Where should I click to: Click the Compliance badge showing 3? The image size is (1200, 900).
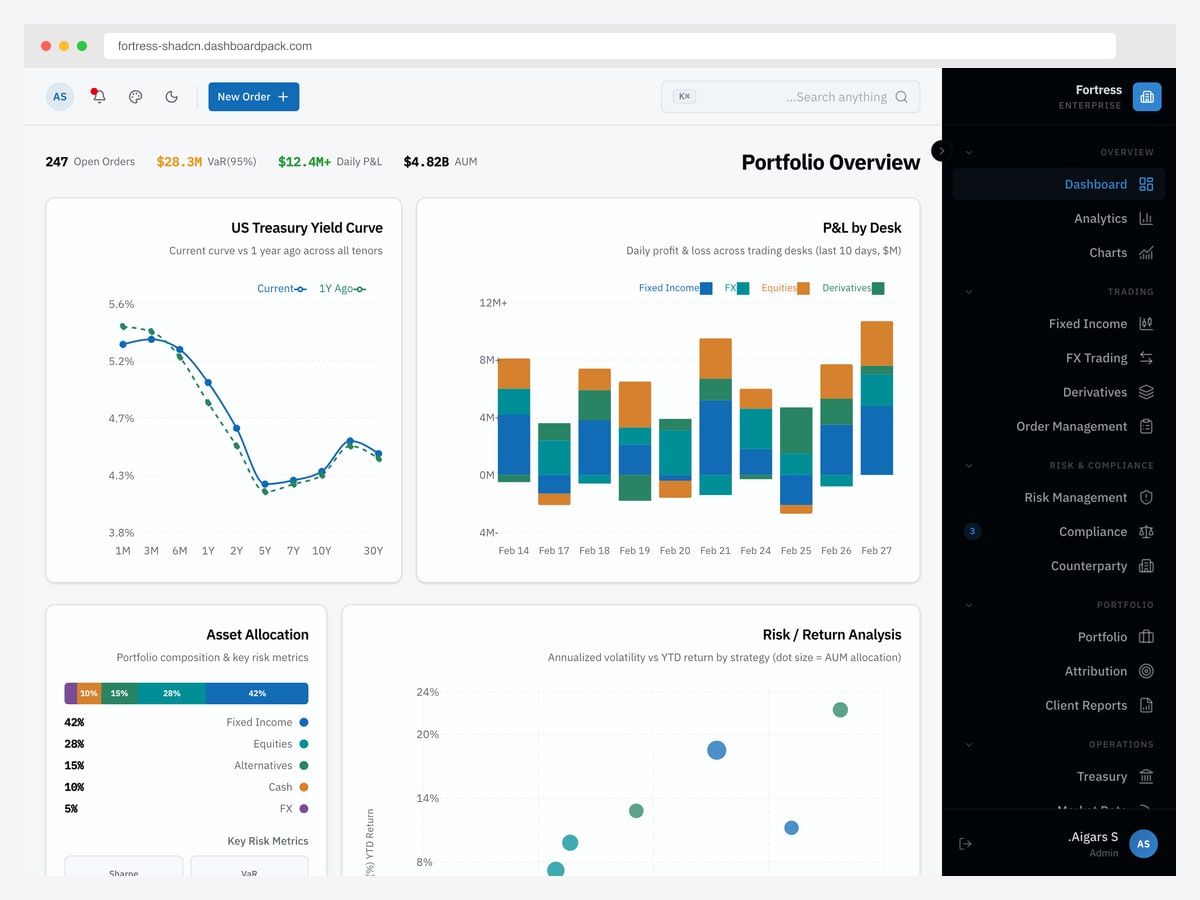[972, 532]
